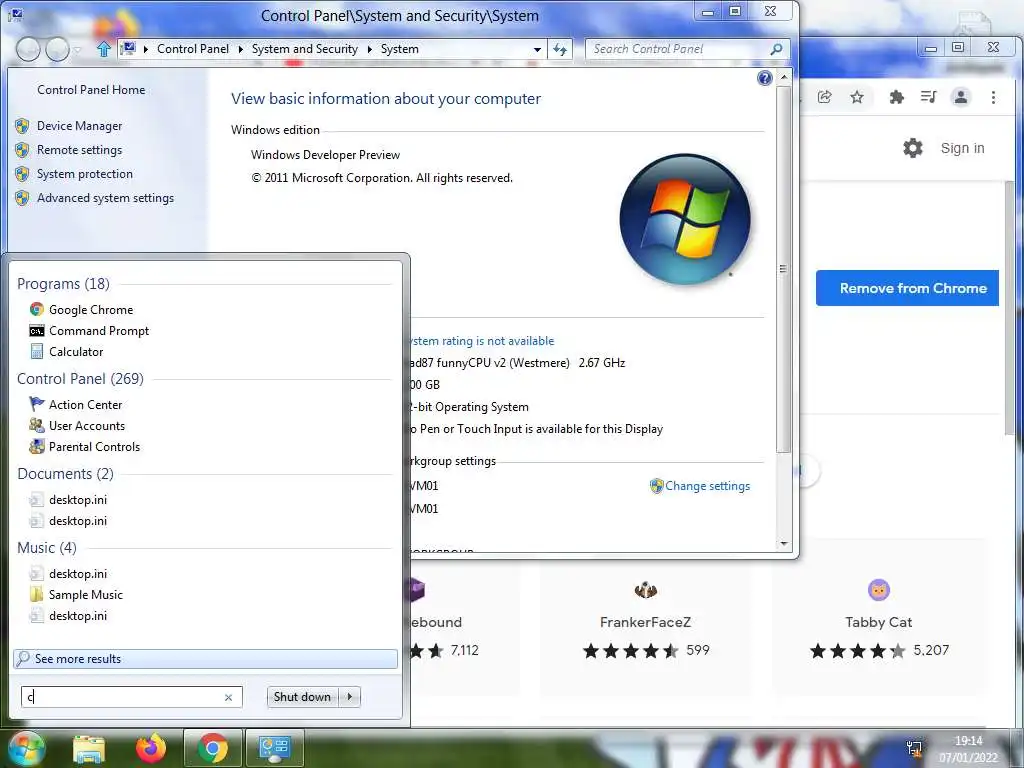Bookmark page with Chrome star icon
The width and height of the screenshot is (1024, 768).
pos(857,97)
